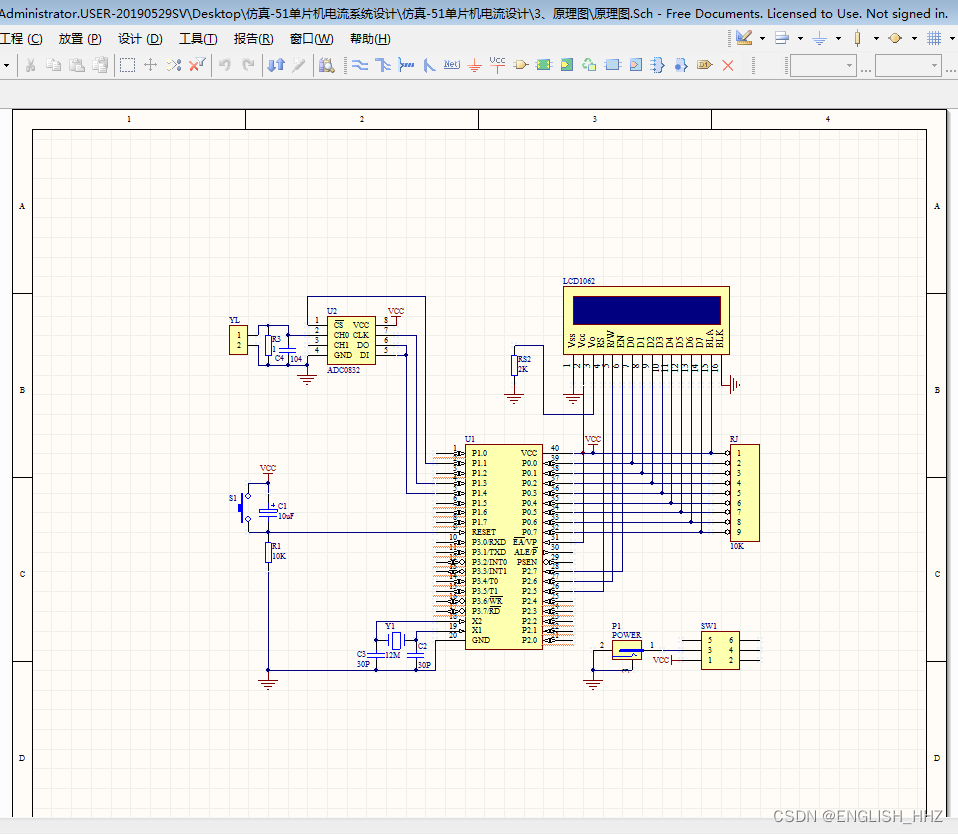Select the Place Part gate icon

tap(521, 65)
